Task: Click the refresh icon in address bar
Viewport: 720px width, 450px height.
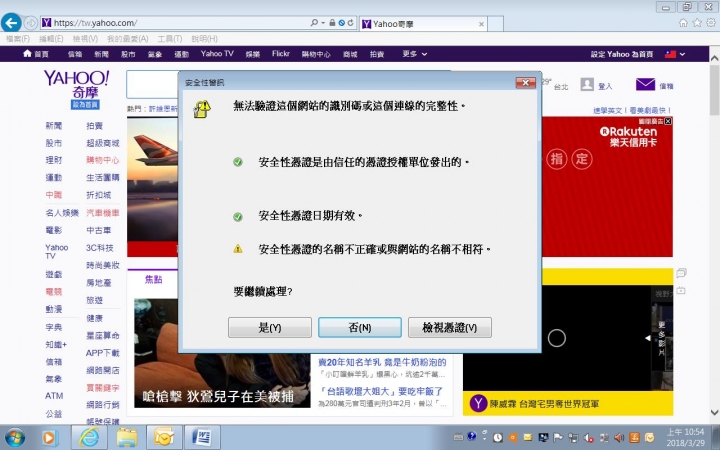Action: coord(350,22)
